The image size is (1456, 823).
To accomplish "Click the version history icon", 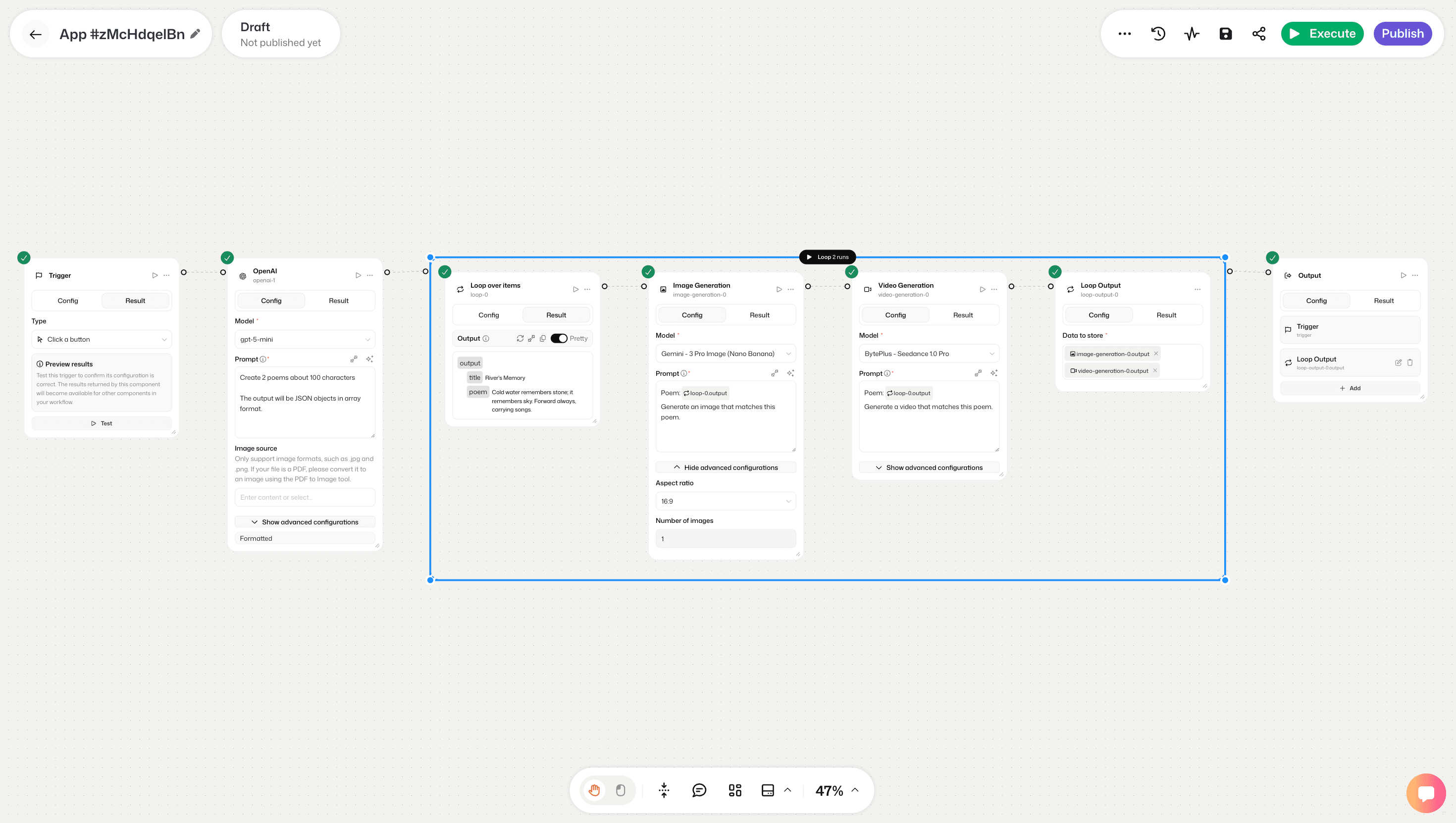I will tap(1157, 34).
